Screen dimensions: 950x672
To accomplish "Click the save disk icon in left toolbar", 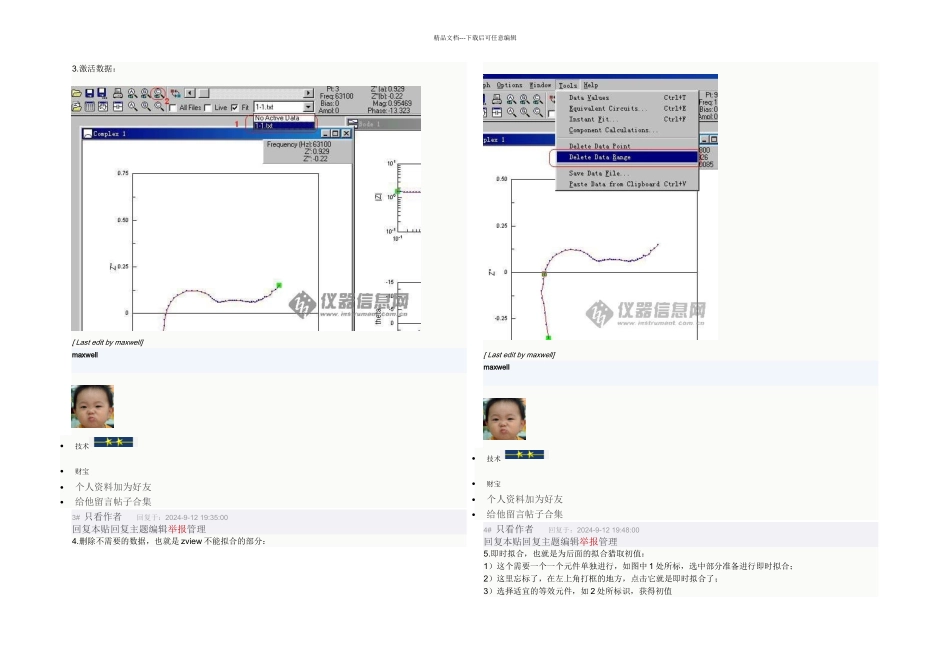I will 90,93.
